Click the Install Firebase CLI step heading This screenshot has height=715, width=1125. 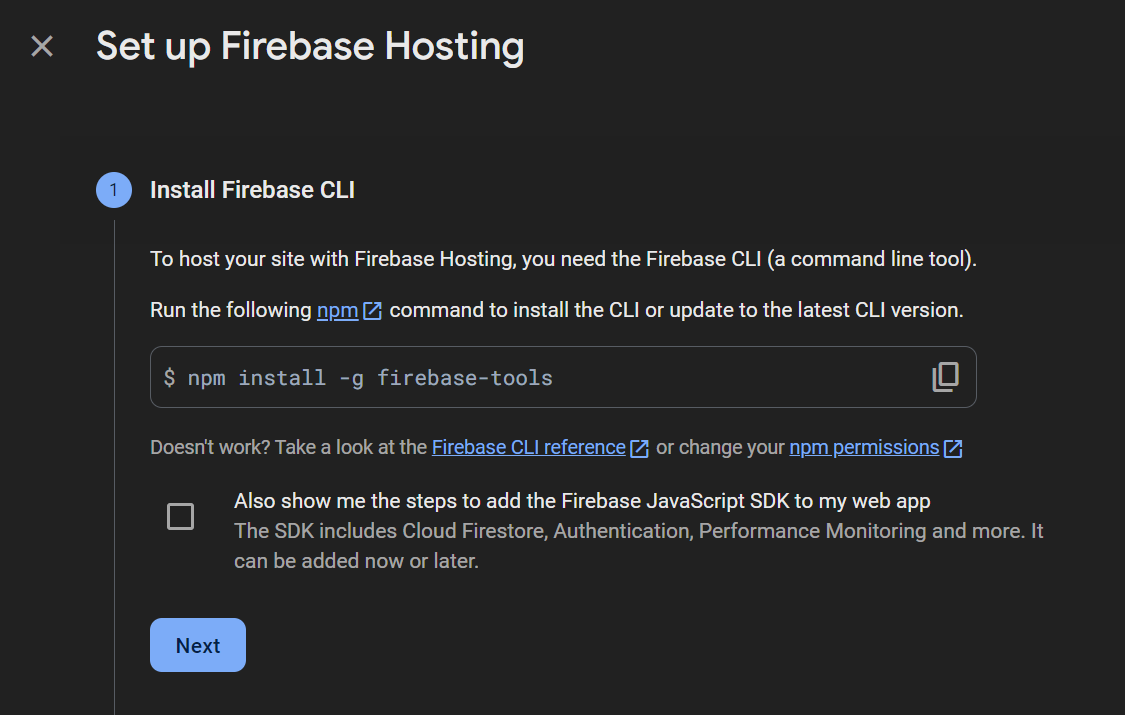253,190
